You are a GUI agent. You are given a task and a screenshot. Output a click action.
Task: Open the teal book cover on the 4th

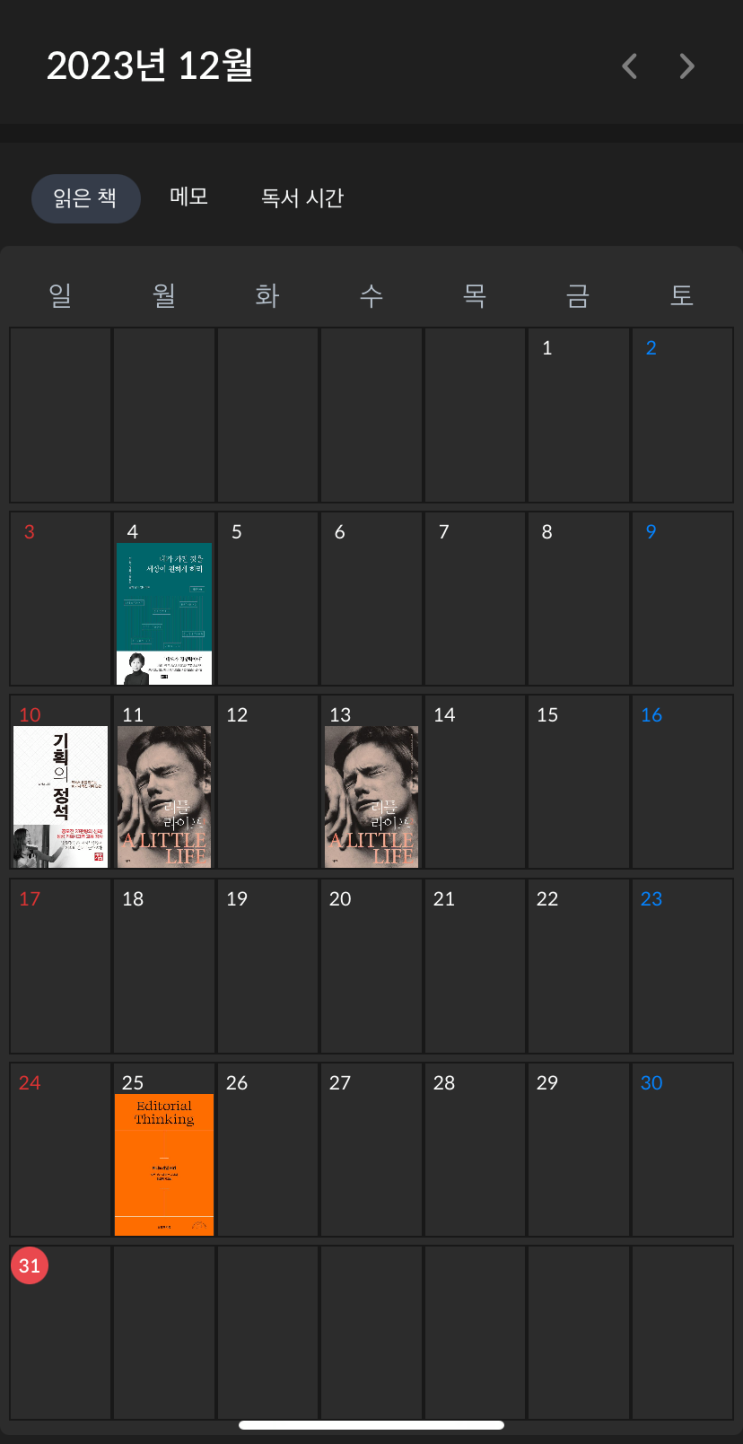point(164,614)
